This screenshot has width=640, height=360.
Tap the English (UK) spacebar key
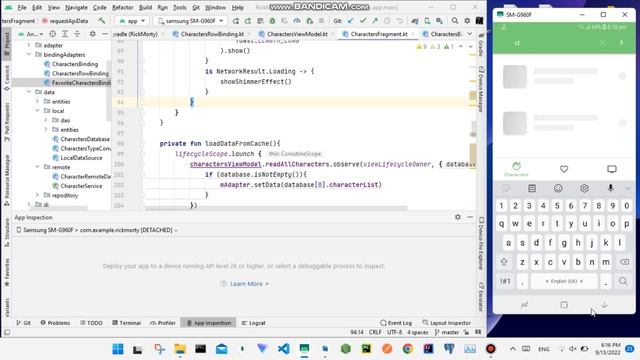click(564, 281)
